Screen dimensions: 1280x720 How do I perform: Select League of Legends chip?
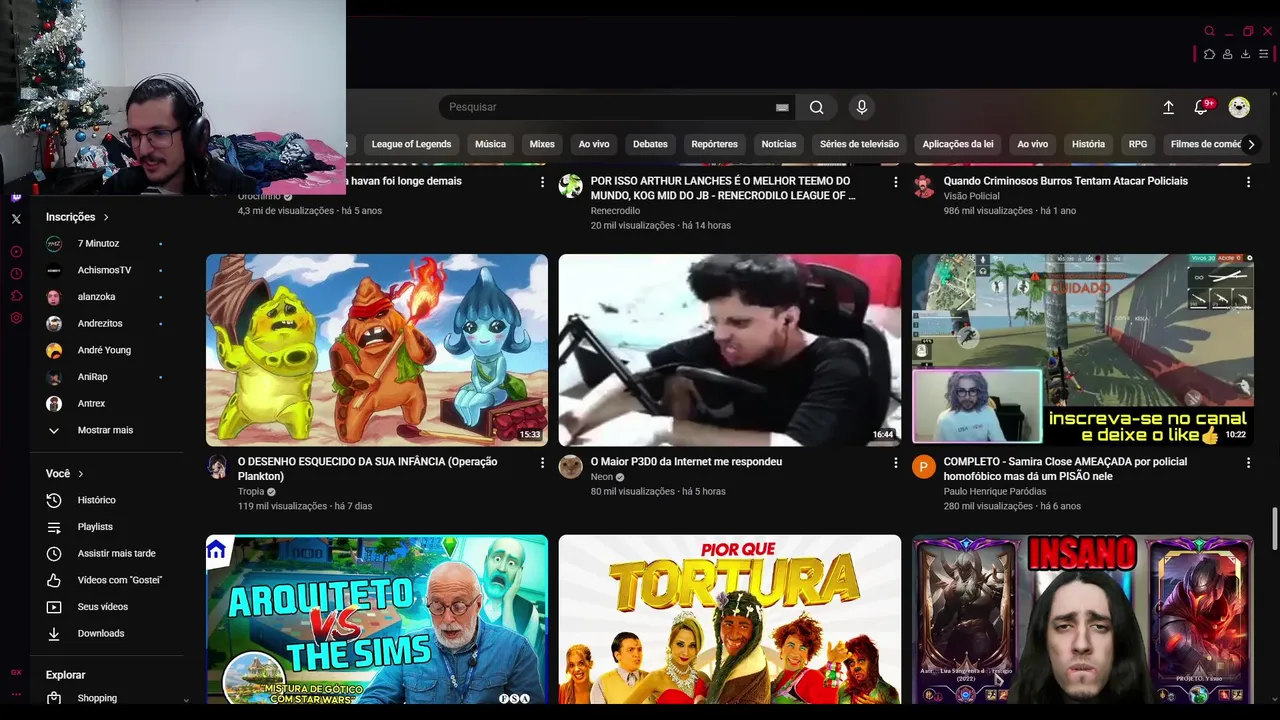411,144
